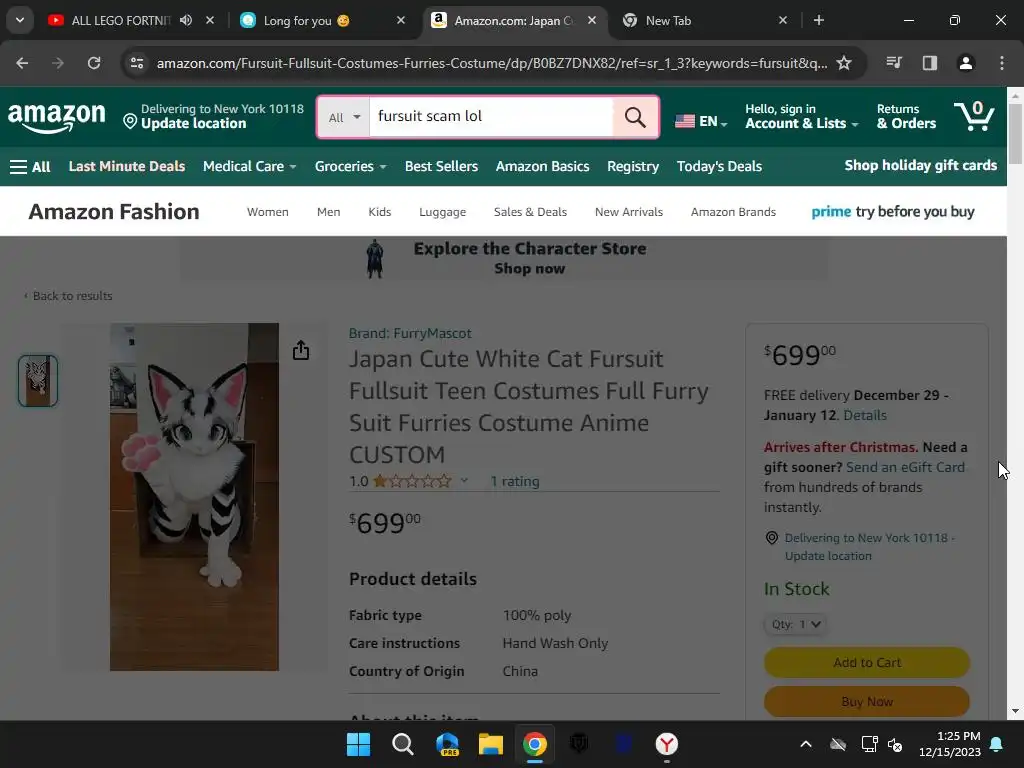The width and height of the screenshot is (1024, 768).
Task: Open site information icon in address bar
Action: [x=137, y=63]
